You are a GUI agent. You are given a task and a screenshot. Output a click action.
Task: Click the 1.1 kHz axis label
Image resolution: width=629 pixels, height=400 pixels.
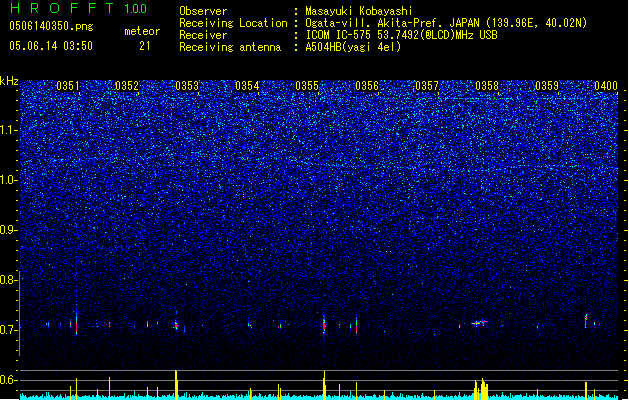[x=8, y=130]
